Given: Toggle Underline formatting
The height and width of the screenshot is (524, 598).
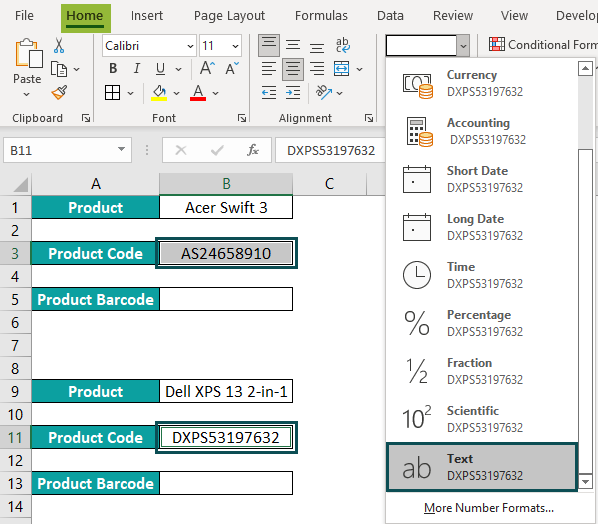Looking at the screenshot, I should point(160,69).
